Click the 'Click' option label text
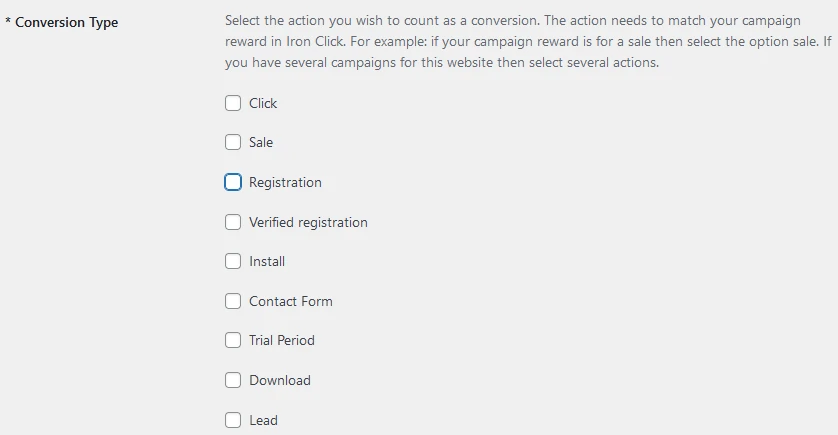 (x=263, y=103)
